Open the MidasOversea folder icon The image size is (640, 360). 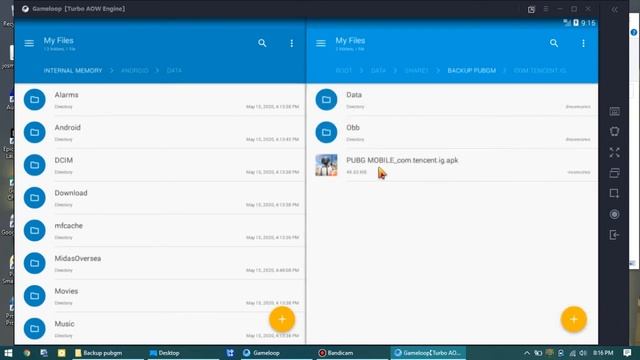pos(35,263)
